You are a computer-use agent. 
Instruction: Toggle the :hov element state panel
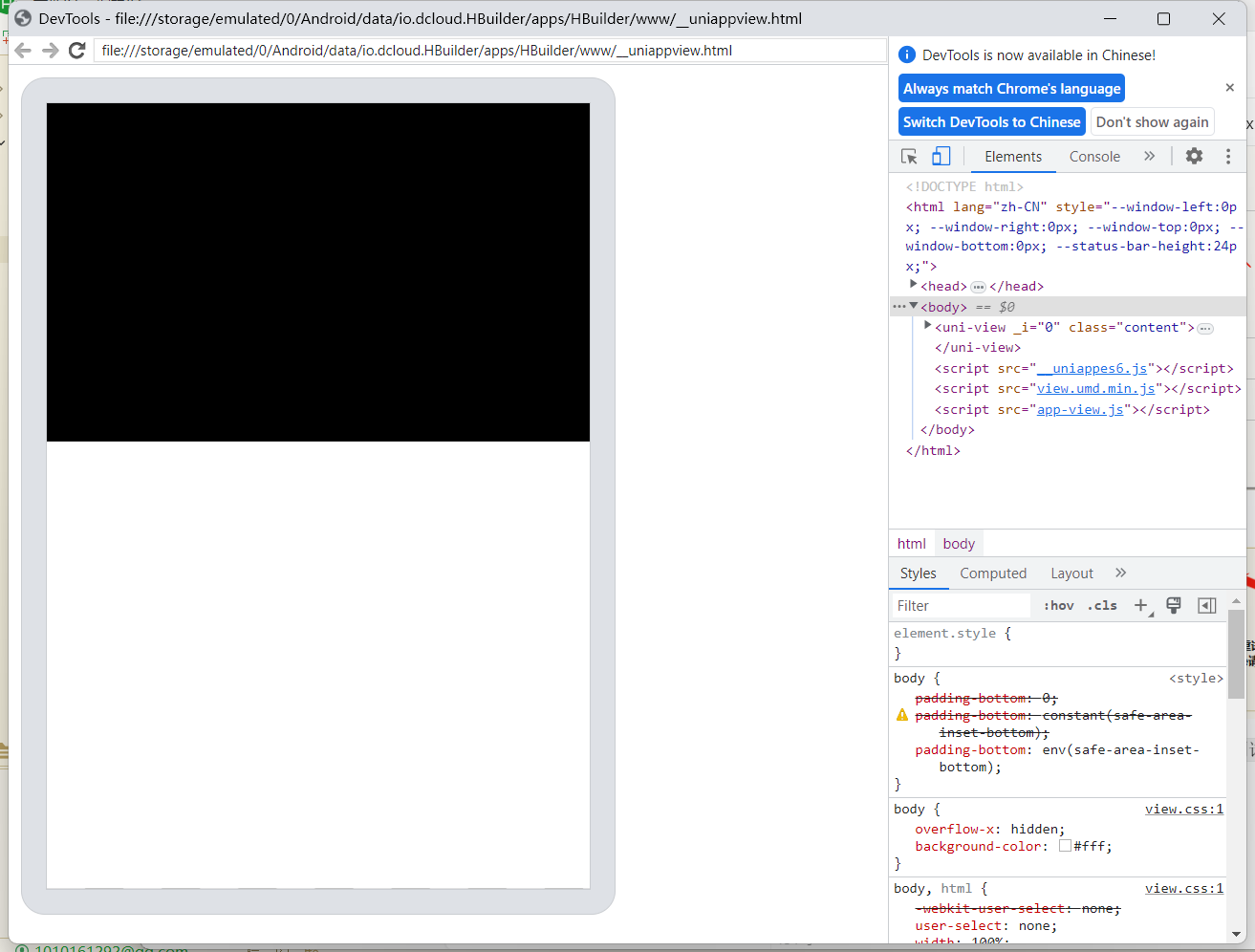1059,605
